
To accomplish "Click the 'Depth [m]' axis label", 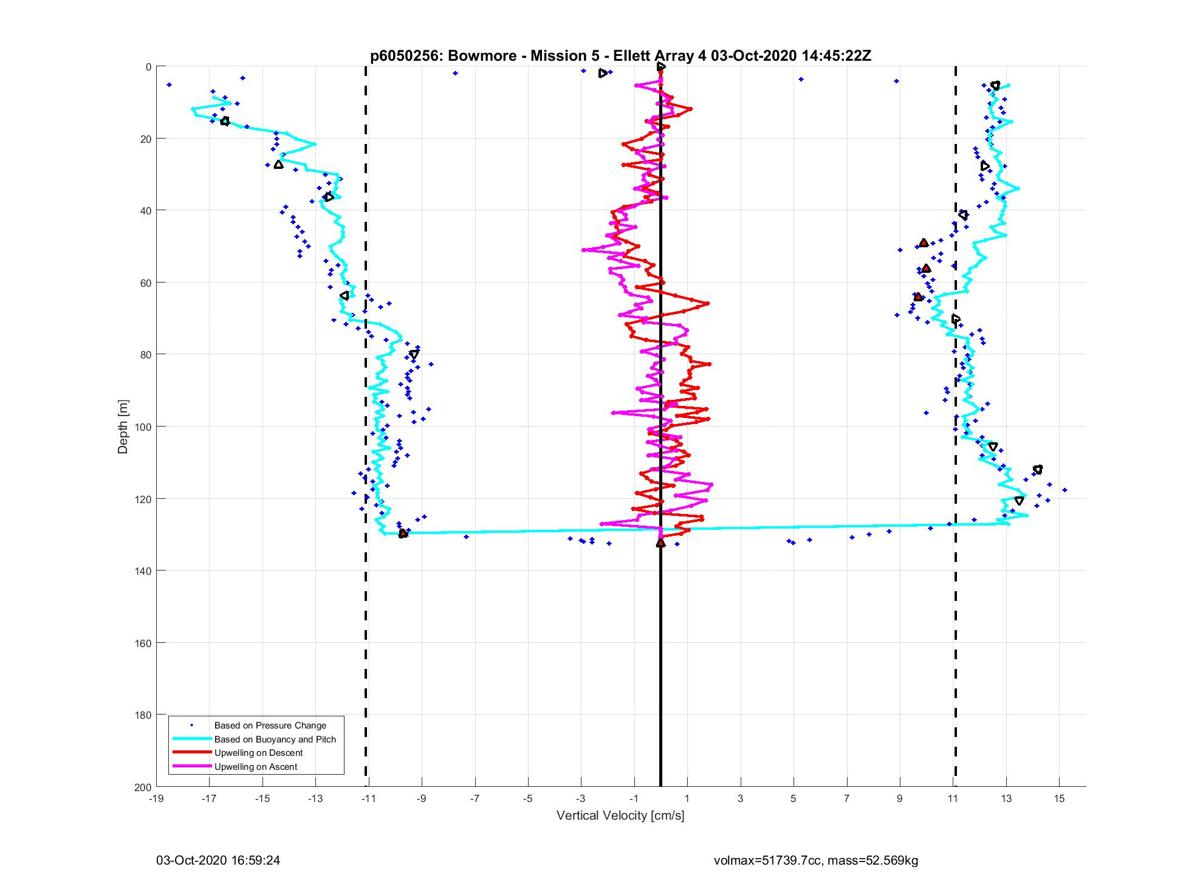I will (x=124, y=427).
